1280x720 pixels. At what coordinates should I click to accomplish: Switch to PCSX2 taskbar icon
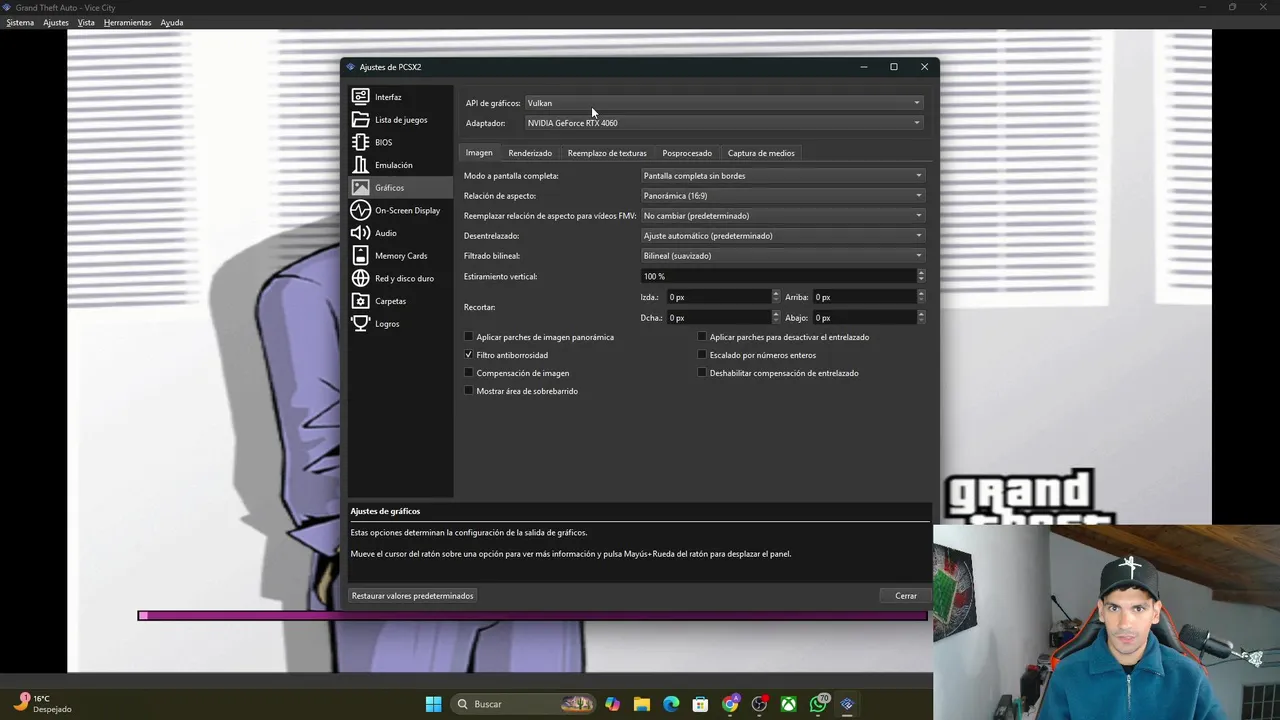tap(847, 704)
